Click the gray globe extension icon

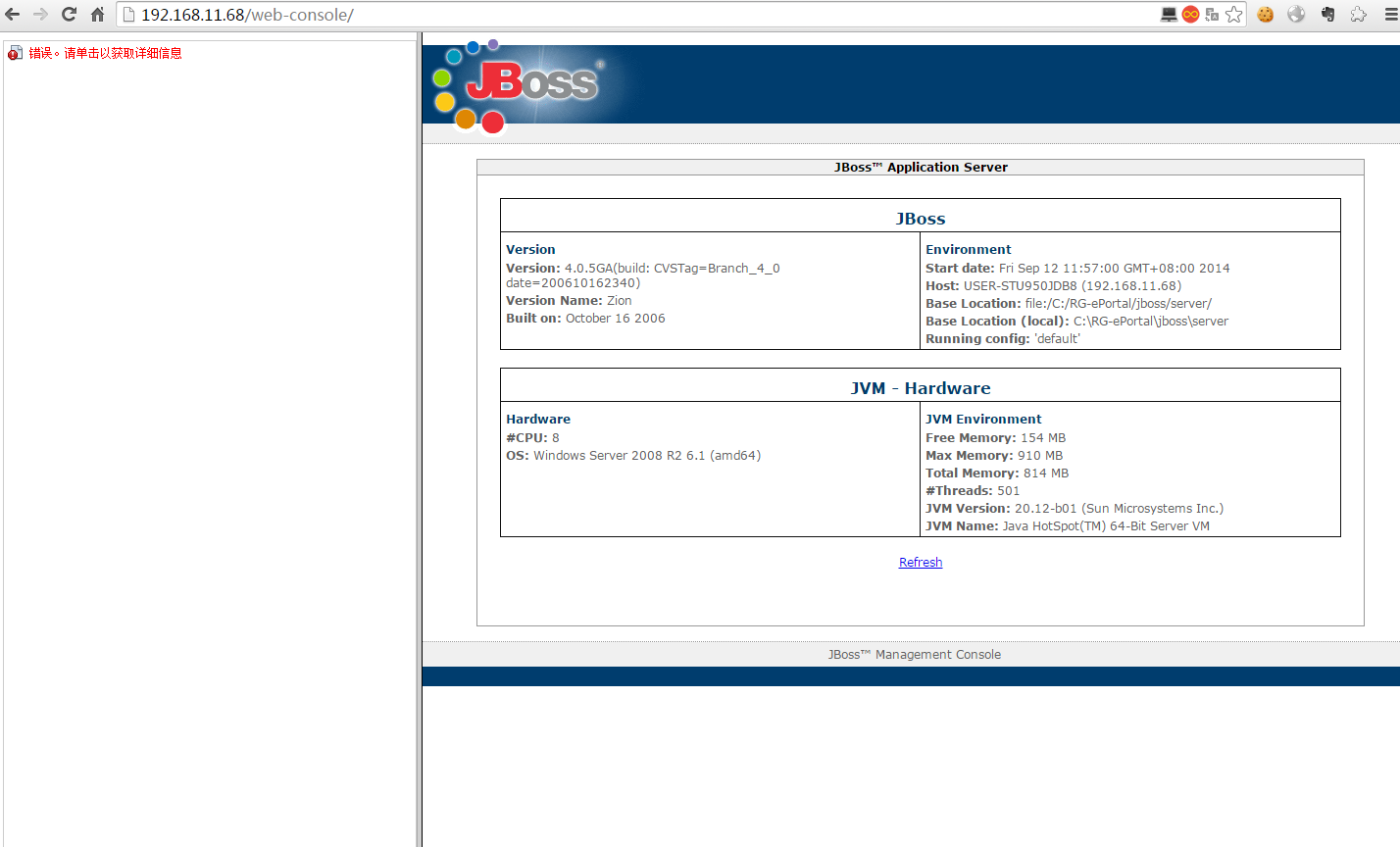1296,15
